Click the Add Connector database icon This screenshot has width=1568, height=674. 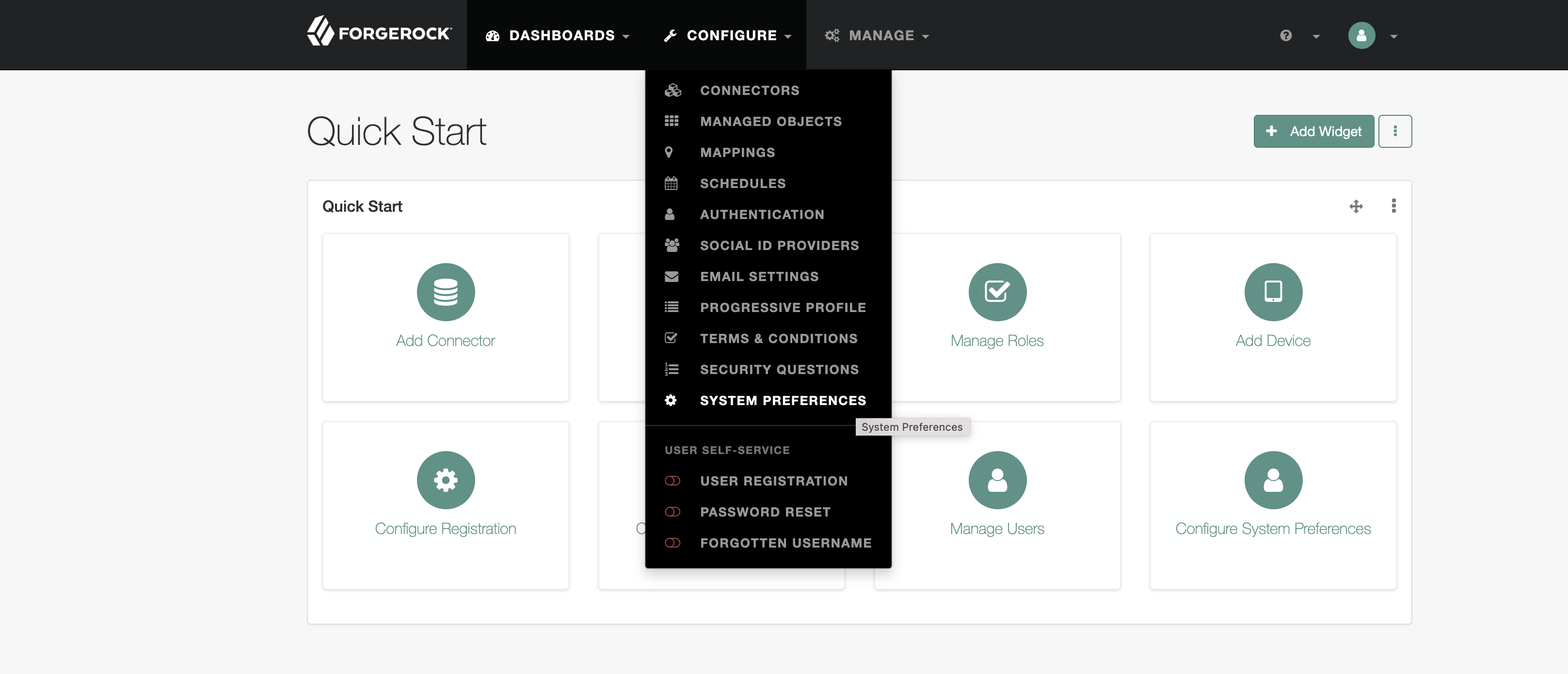click(446, 292)
